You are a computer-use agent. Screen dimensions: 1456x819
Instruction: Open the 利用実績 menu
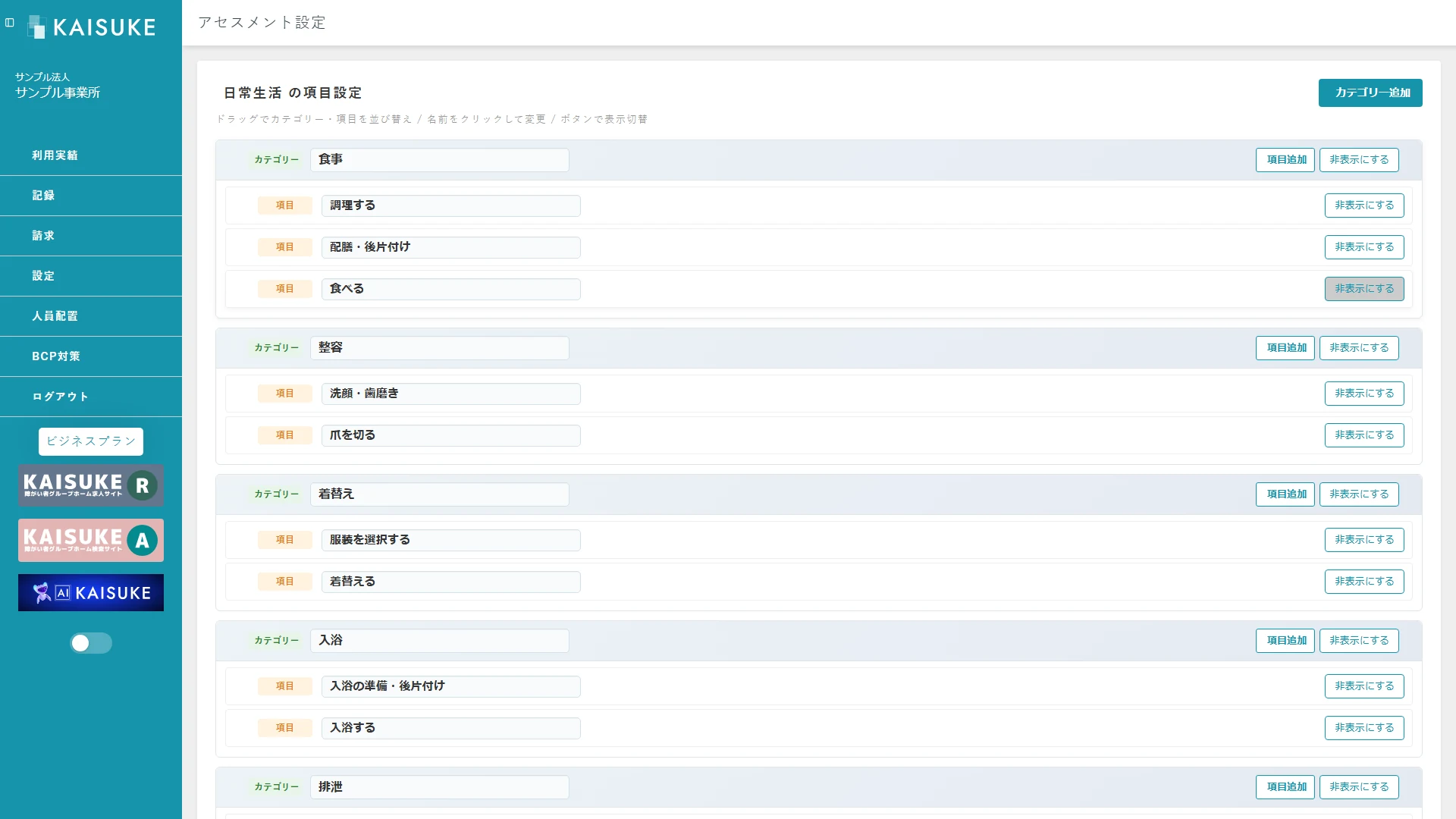coord(91,155)
